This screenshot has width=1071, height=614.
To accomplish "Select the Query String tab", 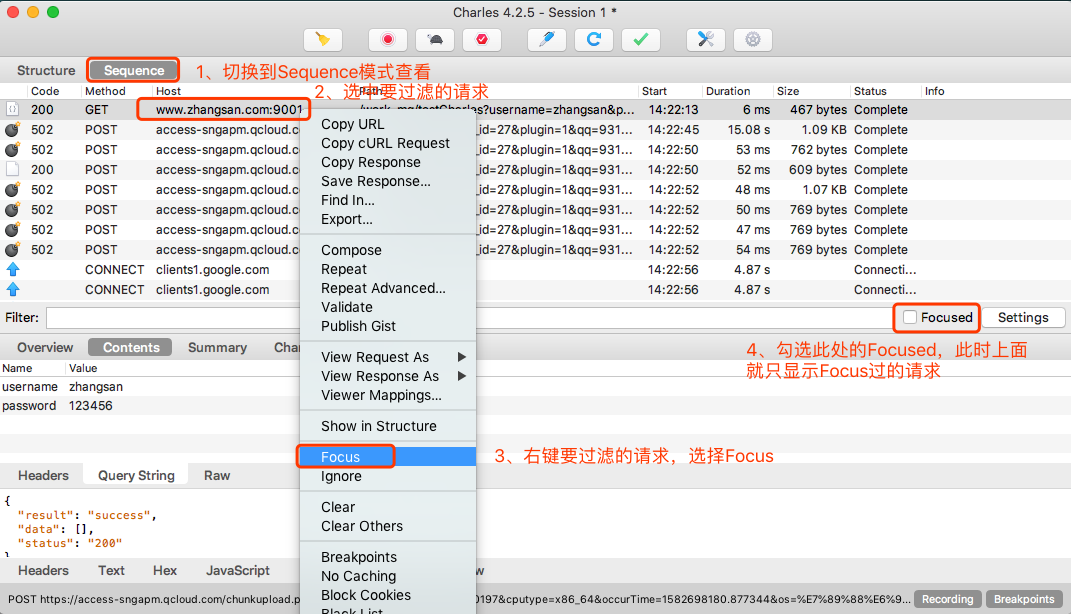I will pos(136,475).
